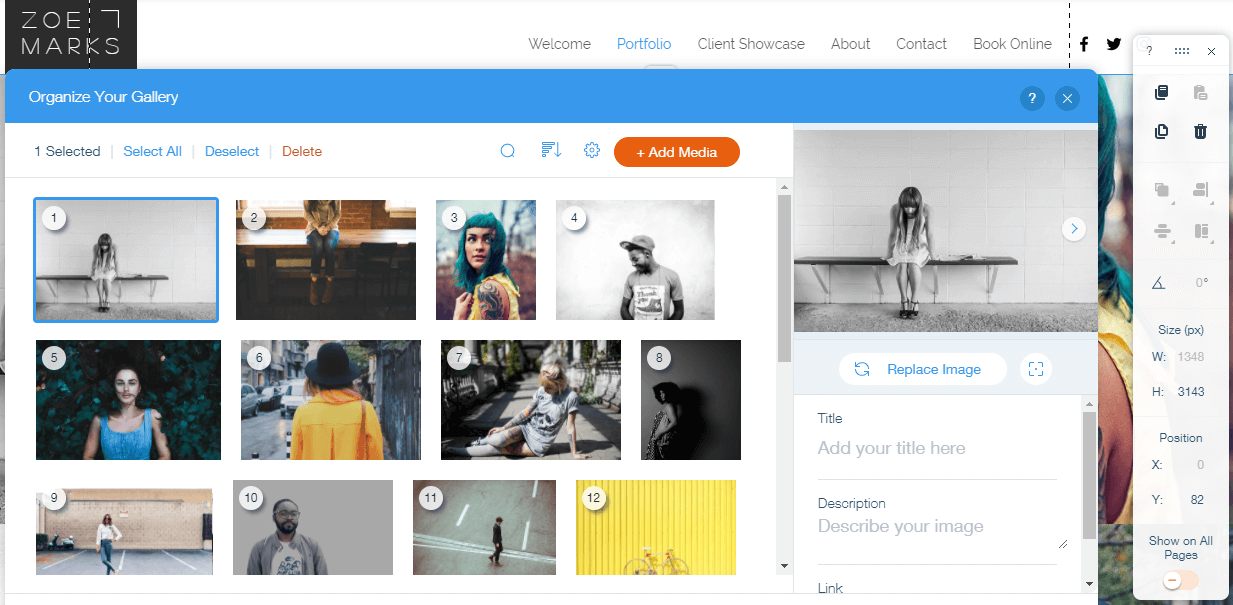Viewport: 1233px width, 605px height.
Task: Search the gallery media
Action: (x=507, y=150)
